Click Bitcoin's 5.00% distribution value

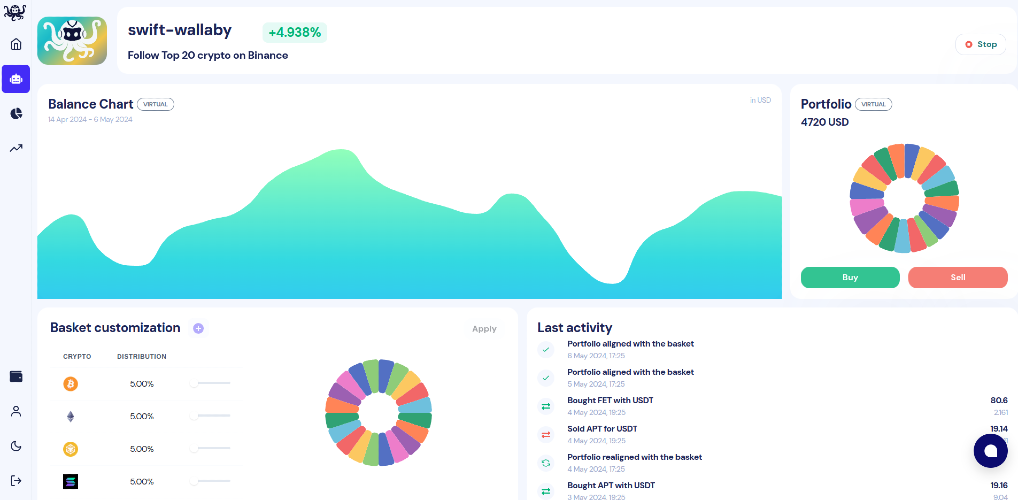pos(142,384)
